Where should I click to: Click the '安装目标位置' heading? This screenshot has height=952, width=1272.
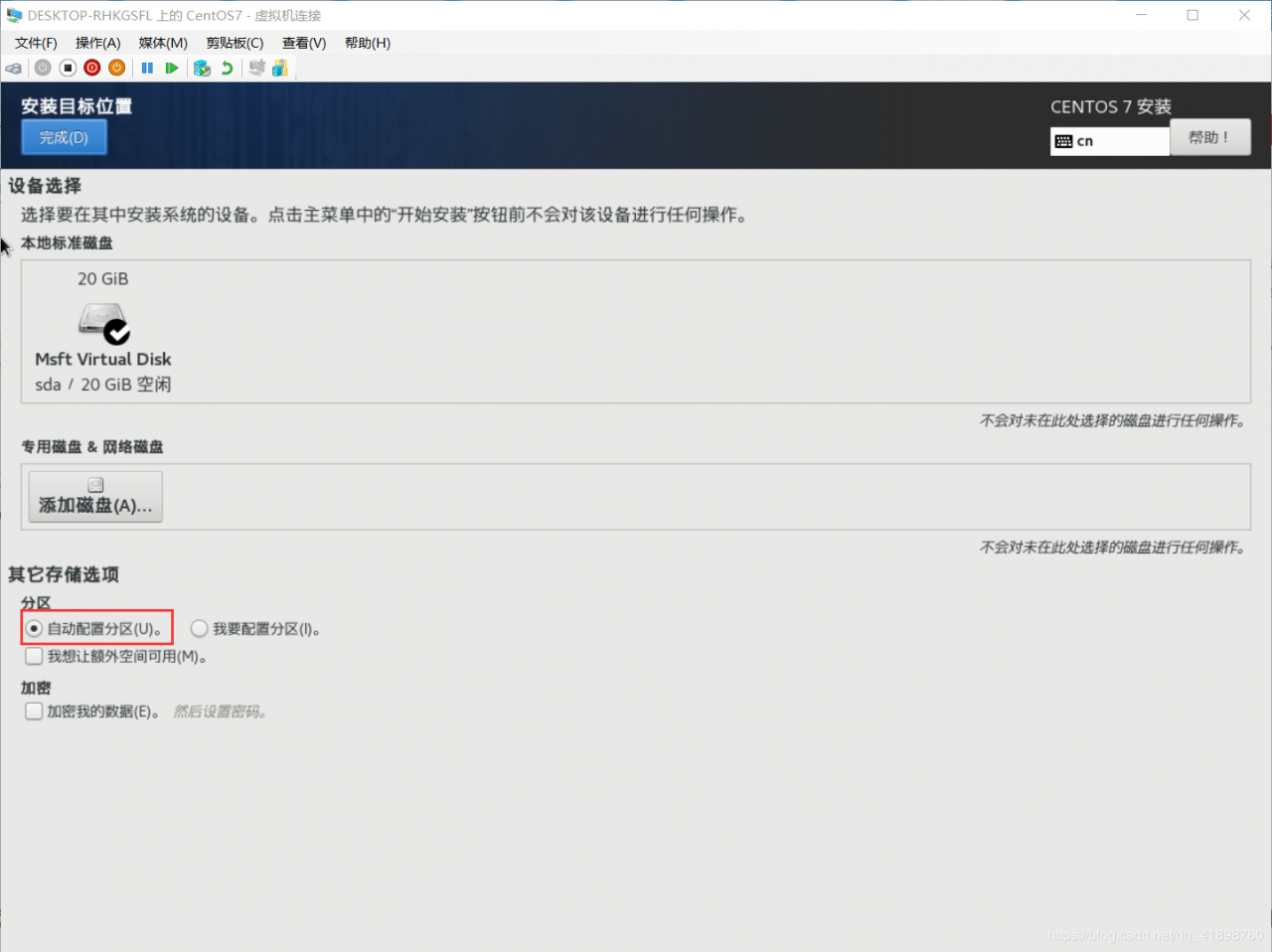(77, 106)
